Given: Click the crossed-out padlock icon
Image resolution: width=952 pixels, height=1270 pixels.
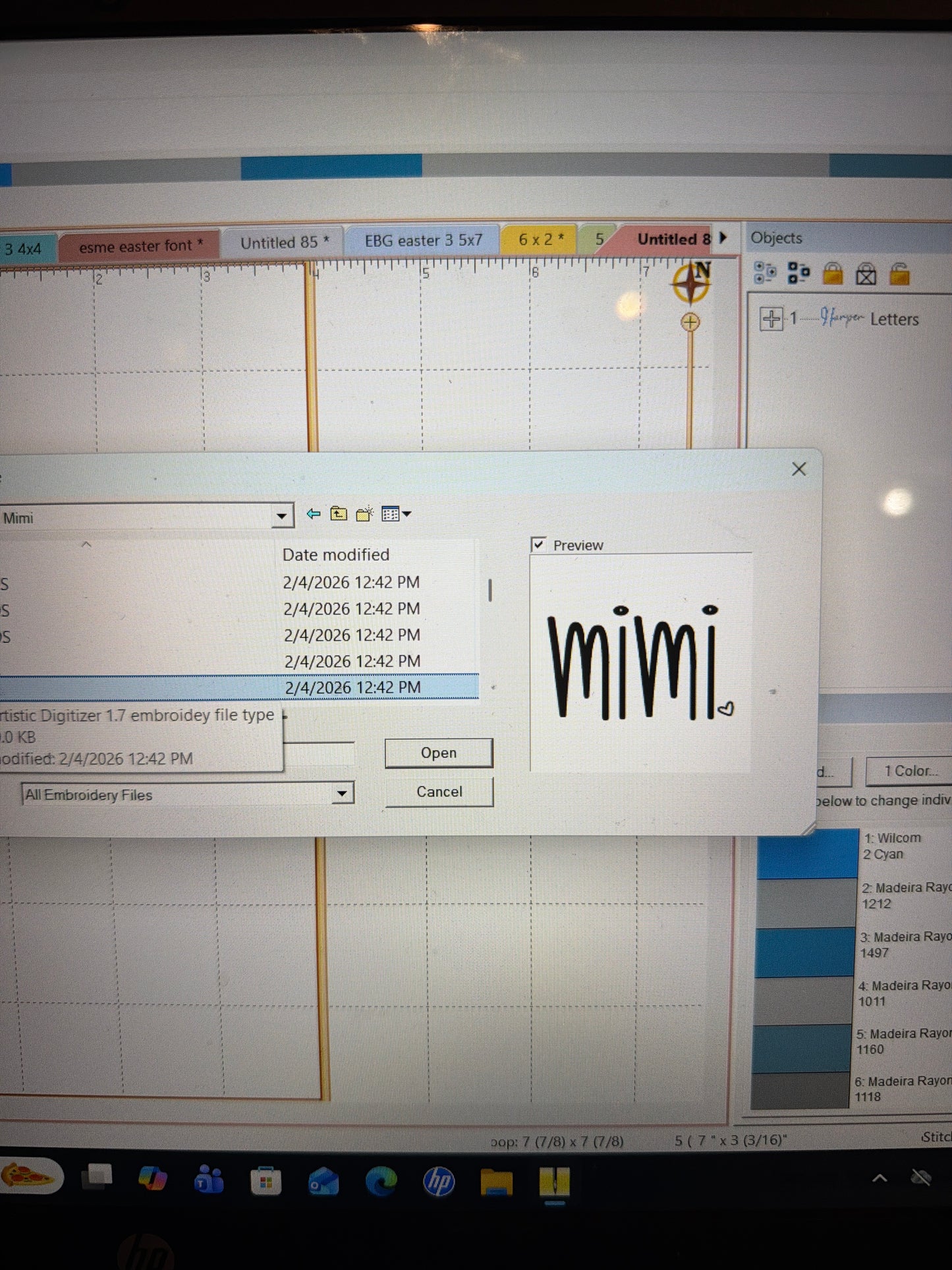Looking at the screenshot, I should tap(866, 274).
